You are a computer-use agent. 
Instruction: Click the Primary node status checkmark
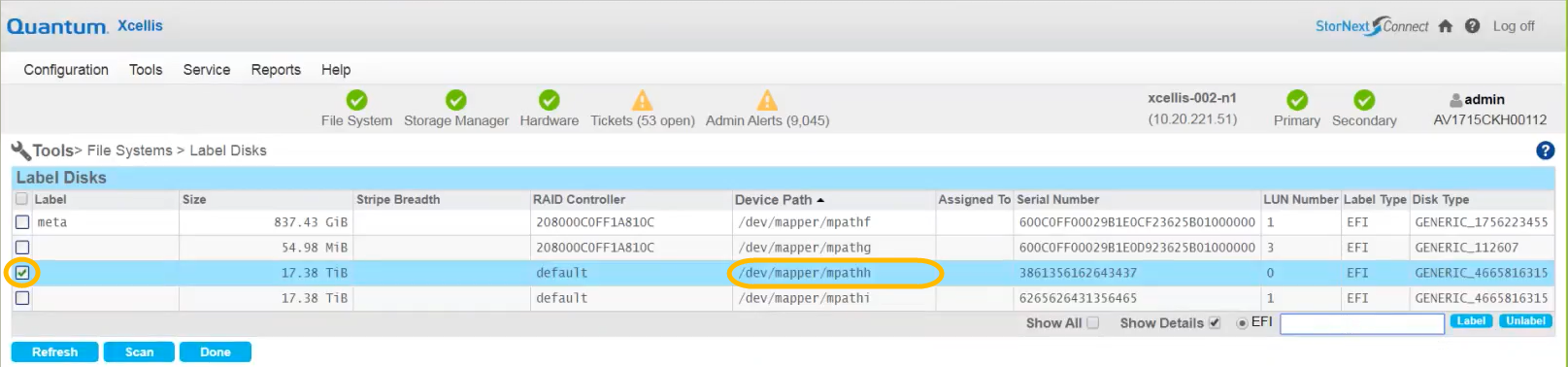click(x=1297, y=100)
